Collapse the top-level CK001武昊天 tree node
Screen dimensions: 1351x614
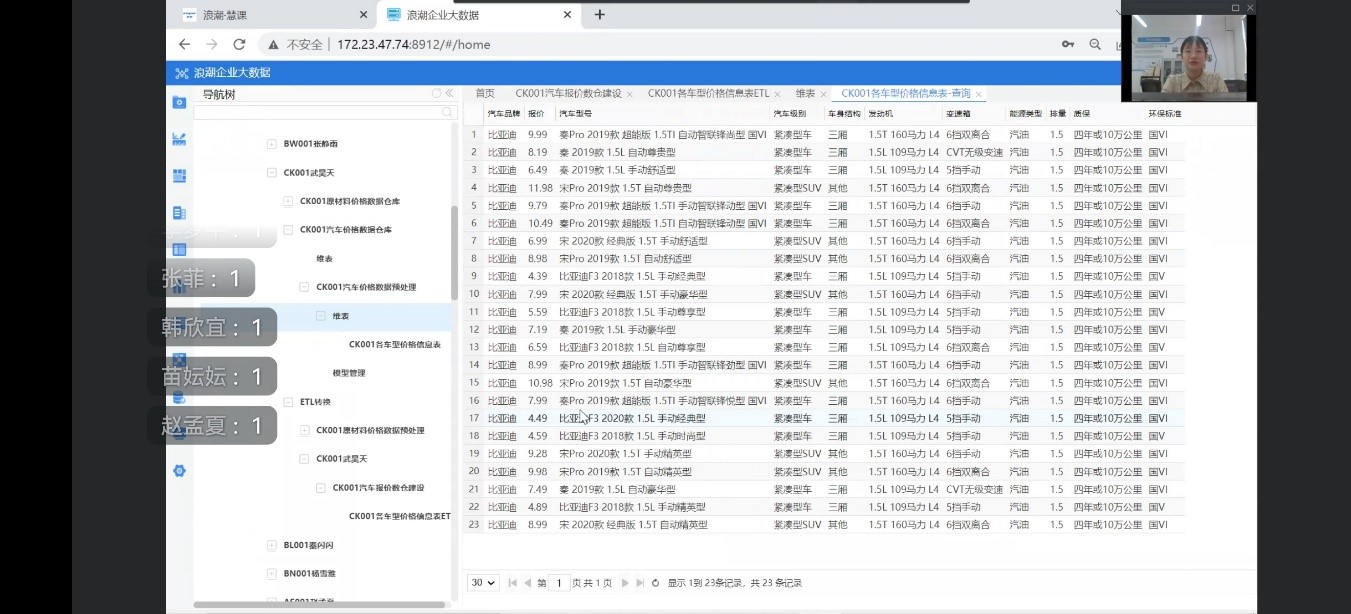click(x=272, y=172)
